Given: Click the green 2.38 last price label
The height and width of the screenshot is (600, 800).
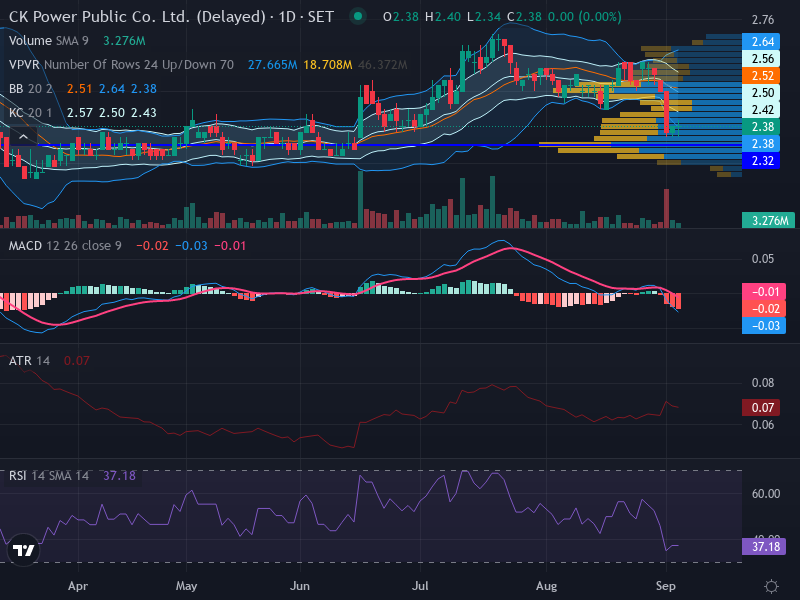Looking at the screenshot, I should pyautogui.click(x=761, y=127).
